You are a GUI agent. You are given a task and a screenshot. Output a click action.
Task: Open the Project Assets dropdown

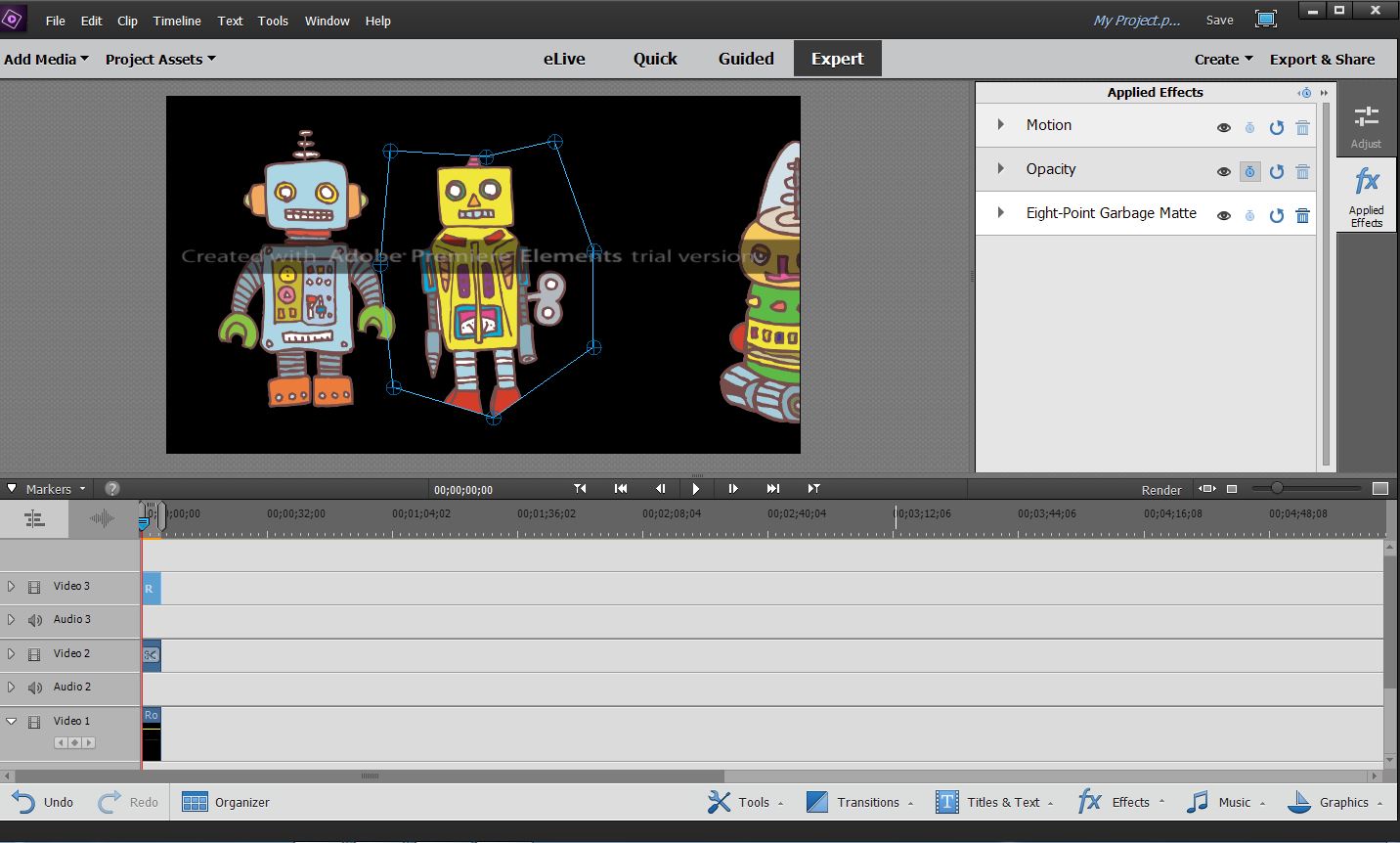(x=160, y=59)
